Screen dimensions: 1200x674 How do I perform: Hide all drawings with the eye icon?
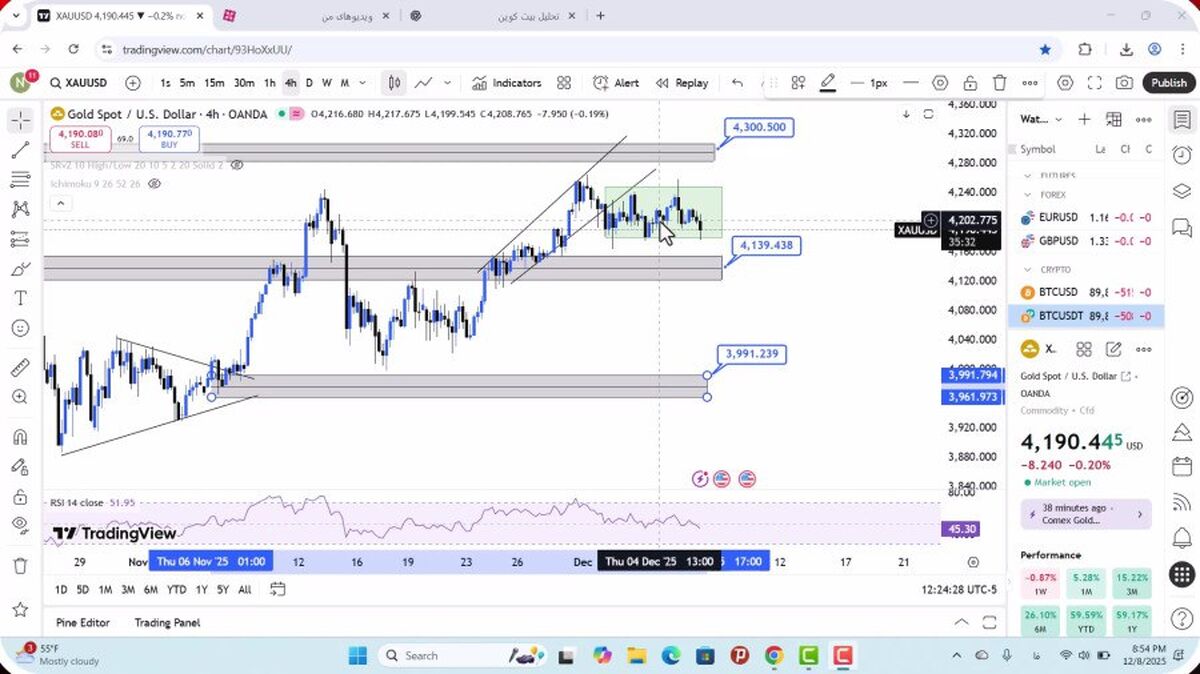pyautogui.click(x=20, y=525)
